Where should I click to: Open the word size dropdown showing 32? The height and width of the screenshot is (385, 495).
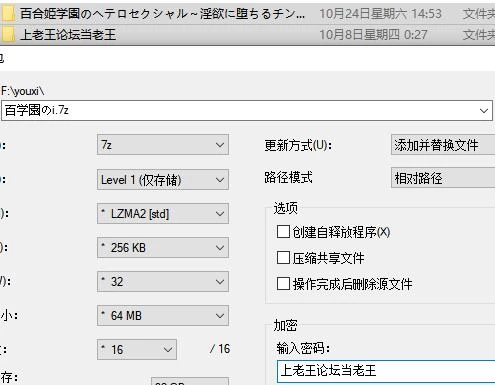[163, 282]
